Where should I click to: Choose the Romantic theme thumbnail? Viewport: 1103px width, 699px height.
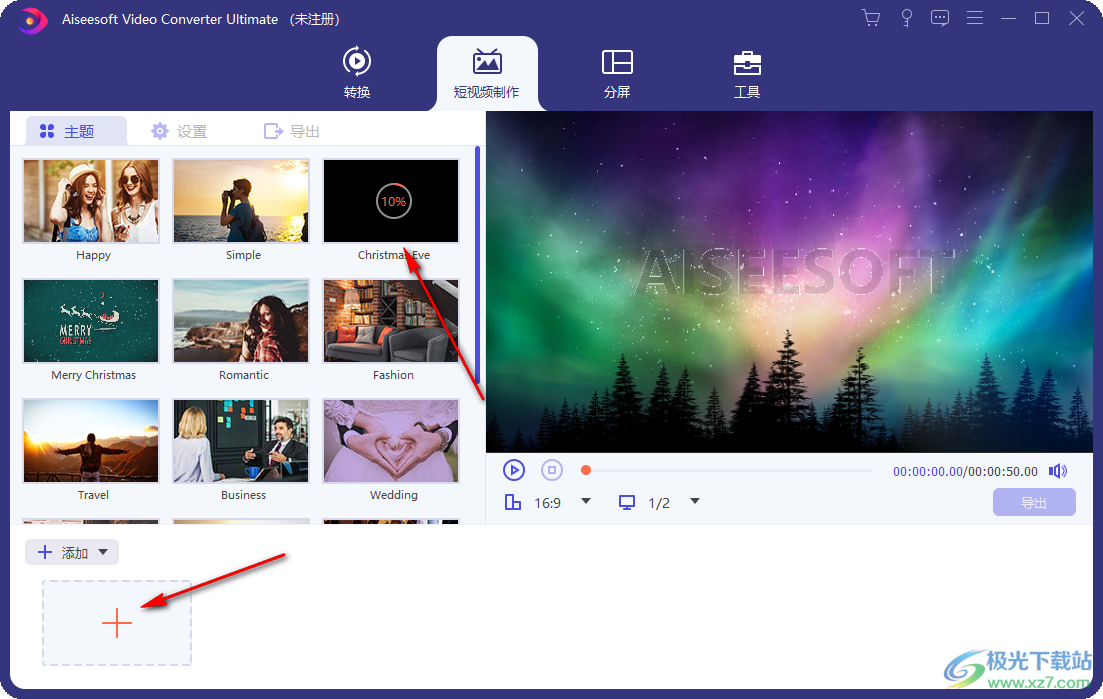pos(241,321)
